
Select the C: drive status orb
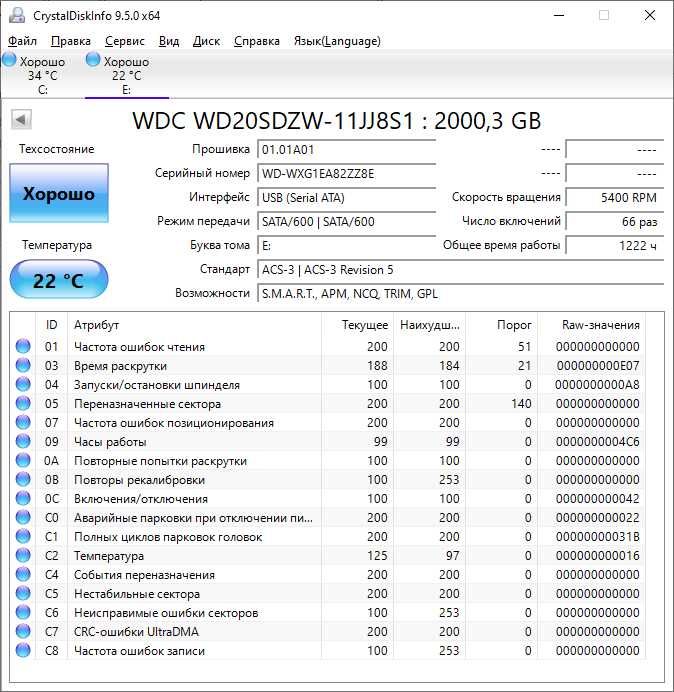click(x=9, y=60)
